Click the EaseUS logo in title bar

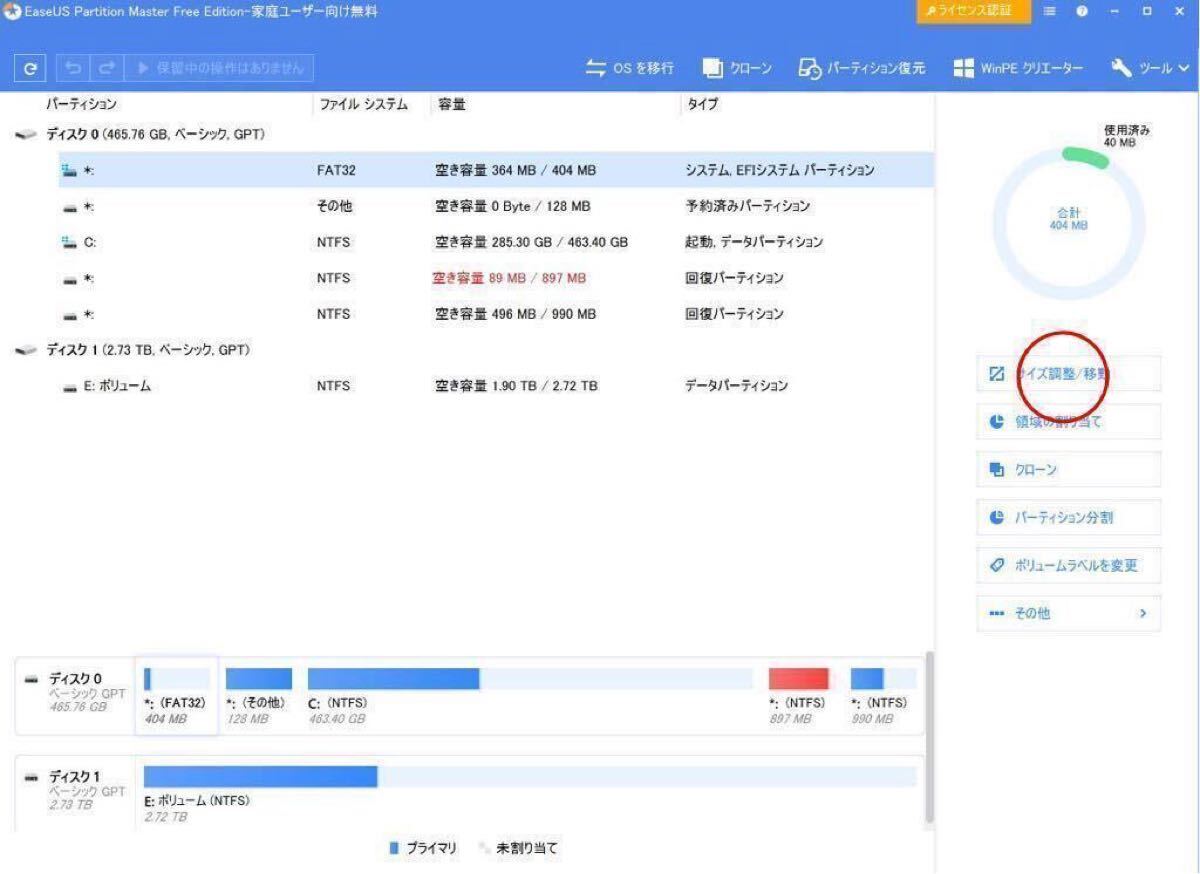click(12, 11)
